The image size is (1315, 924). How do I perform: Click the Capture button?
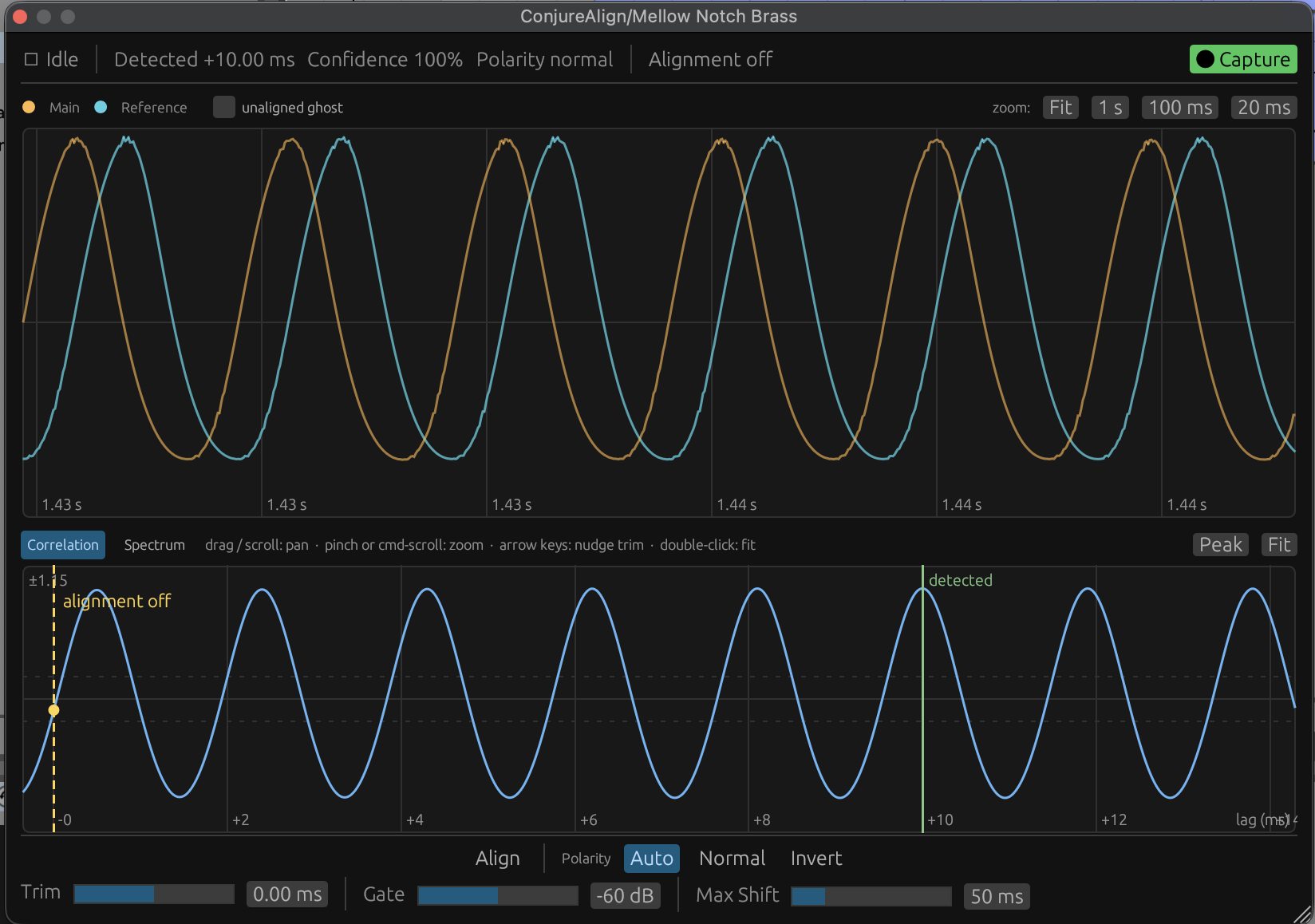(x=1243, y=60)
